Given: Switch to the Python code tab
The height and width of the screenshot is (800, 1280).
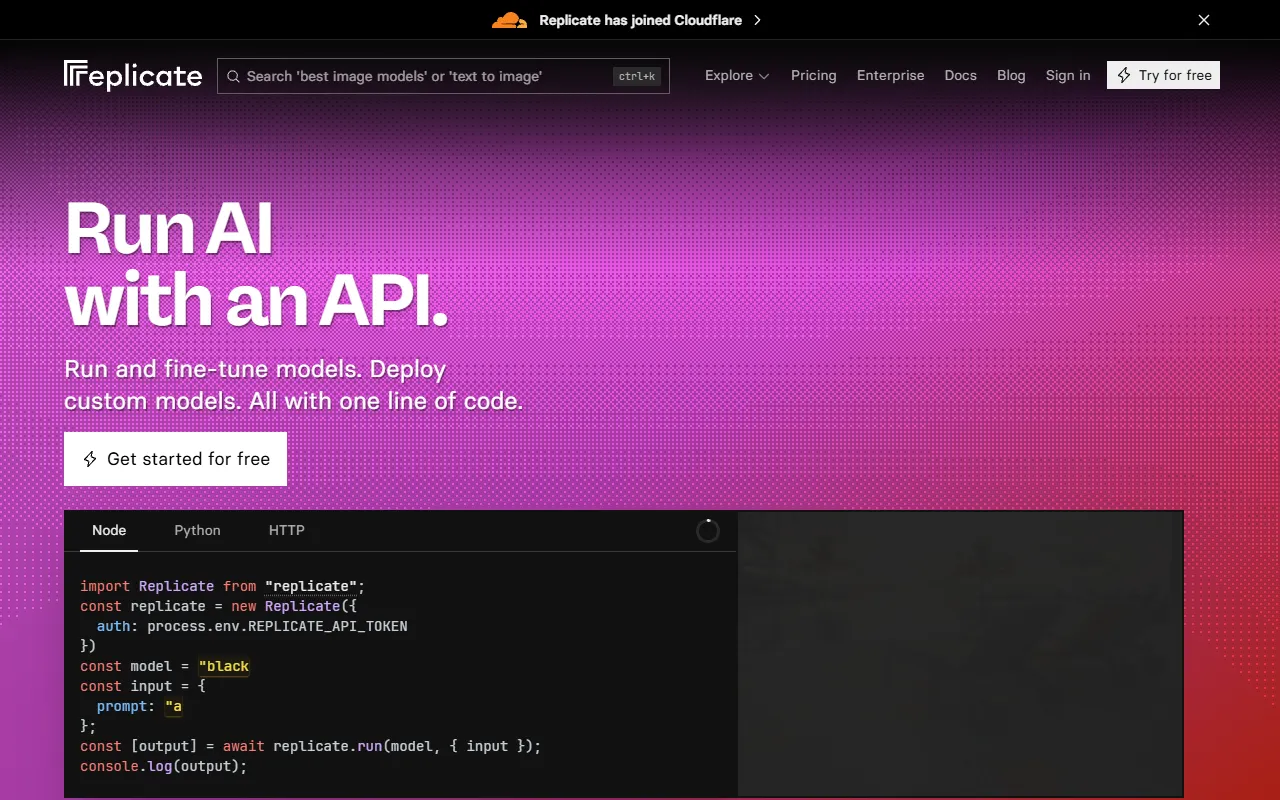Looking at the screenshot, I should pos(197,530).
